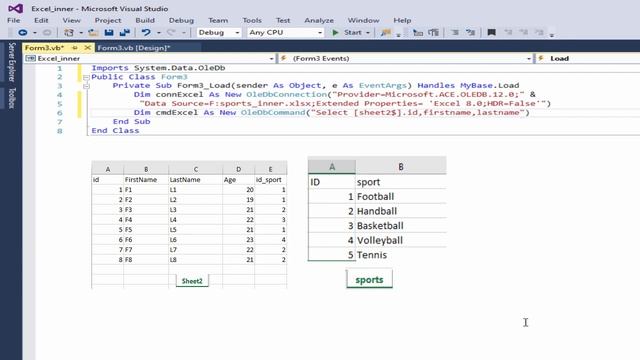Collapse the Public Class Form3 outline
This screenshot has height=360, width=640.
86,77
